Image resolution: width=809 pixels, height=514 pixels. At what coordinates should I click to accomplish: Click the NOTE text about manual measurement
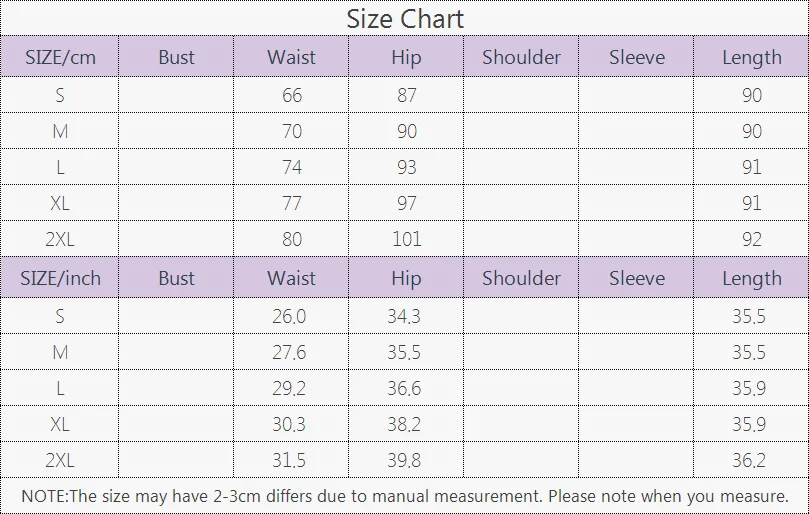405,496
